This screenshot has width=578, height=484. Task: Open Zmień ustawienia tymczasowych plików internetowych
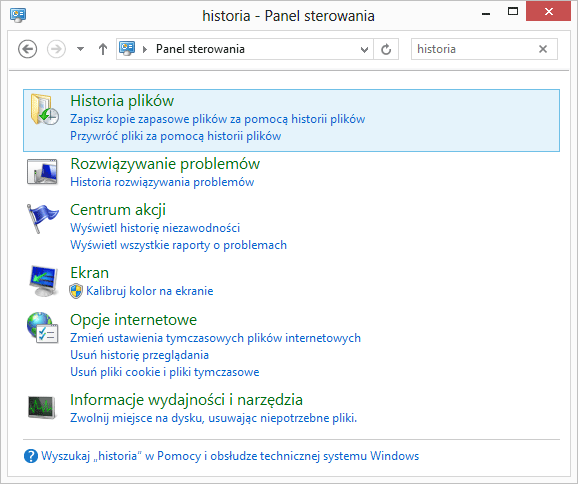215,338
